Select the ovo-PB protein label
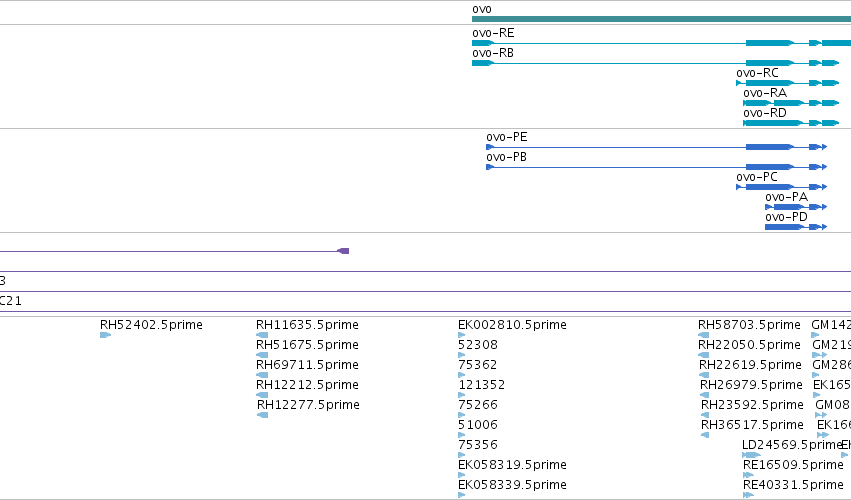 [x=506, y=157]
